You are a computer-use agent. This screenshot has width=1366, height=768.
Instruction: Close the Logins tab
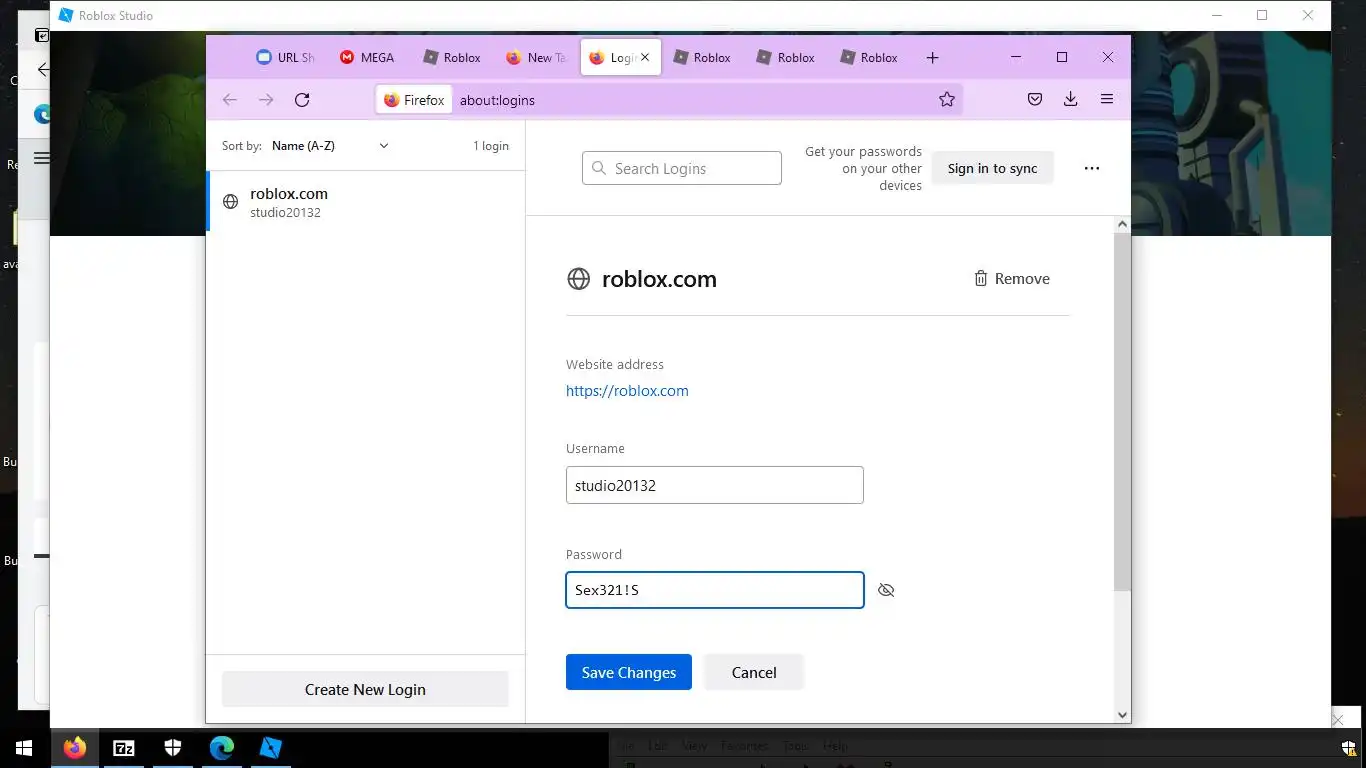[645, 57]
